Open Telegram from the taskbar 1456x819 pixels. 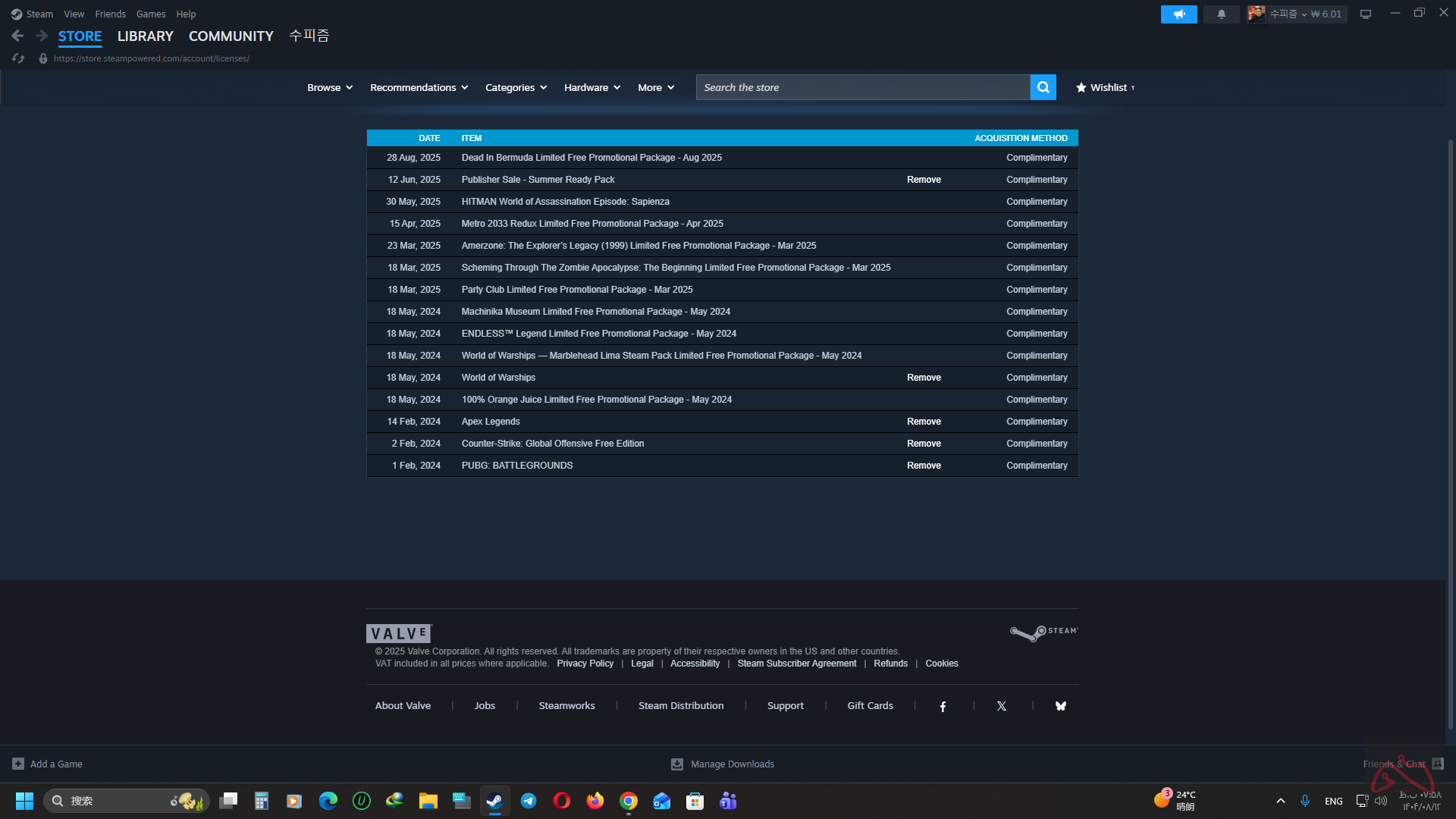(529, 801)
